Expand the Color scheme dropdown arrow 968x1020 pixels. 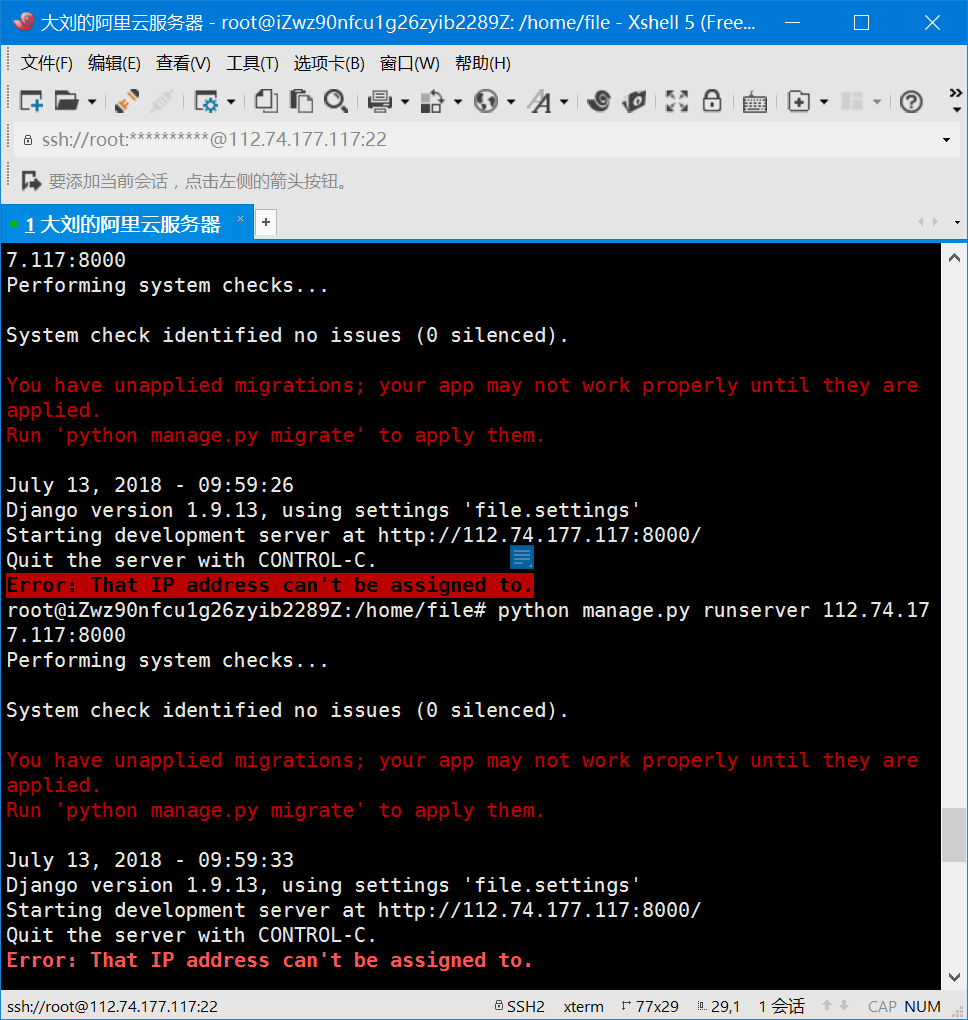pyautogui.click(x=458, y=102)
